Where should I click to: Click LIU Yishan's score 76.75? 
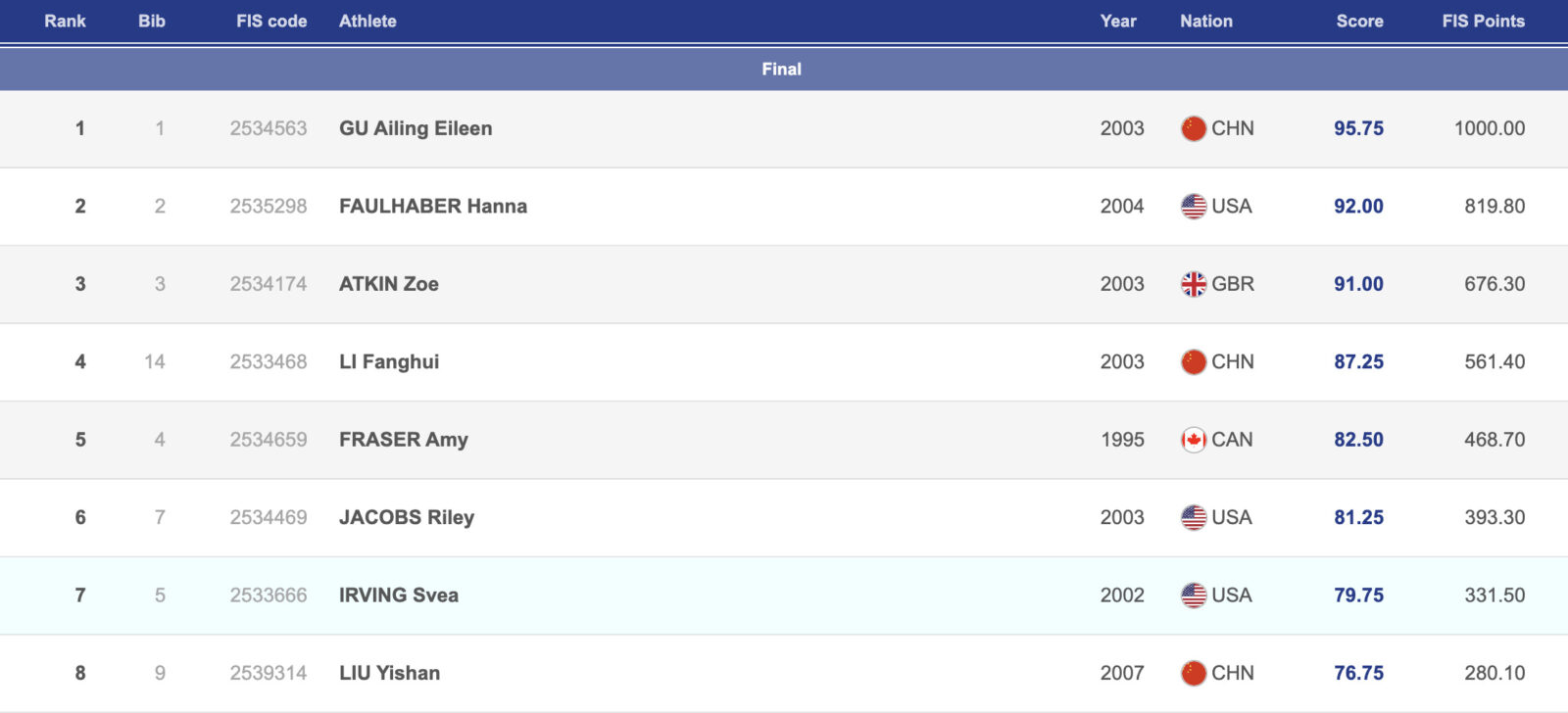tap(1358, 673)
